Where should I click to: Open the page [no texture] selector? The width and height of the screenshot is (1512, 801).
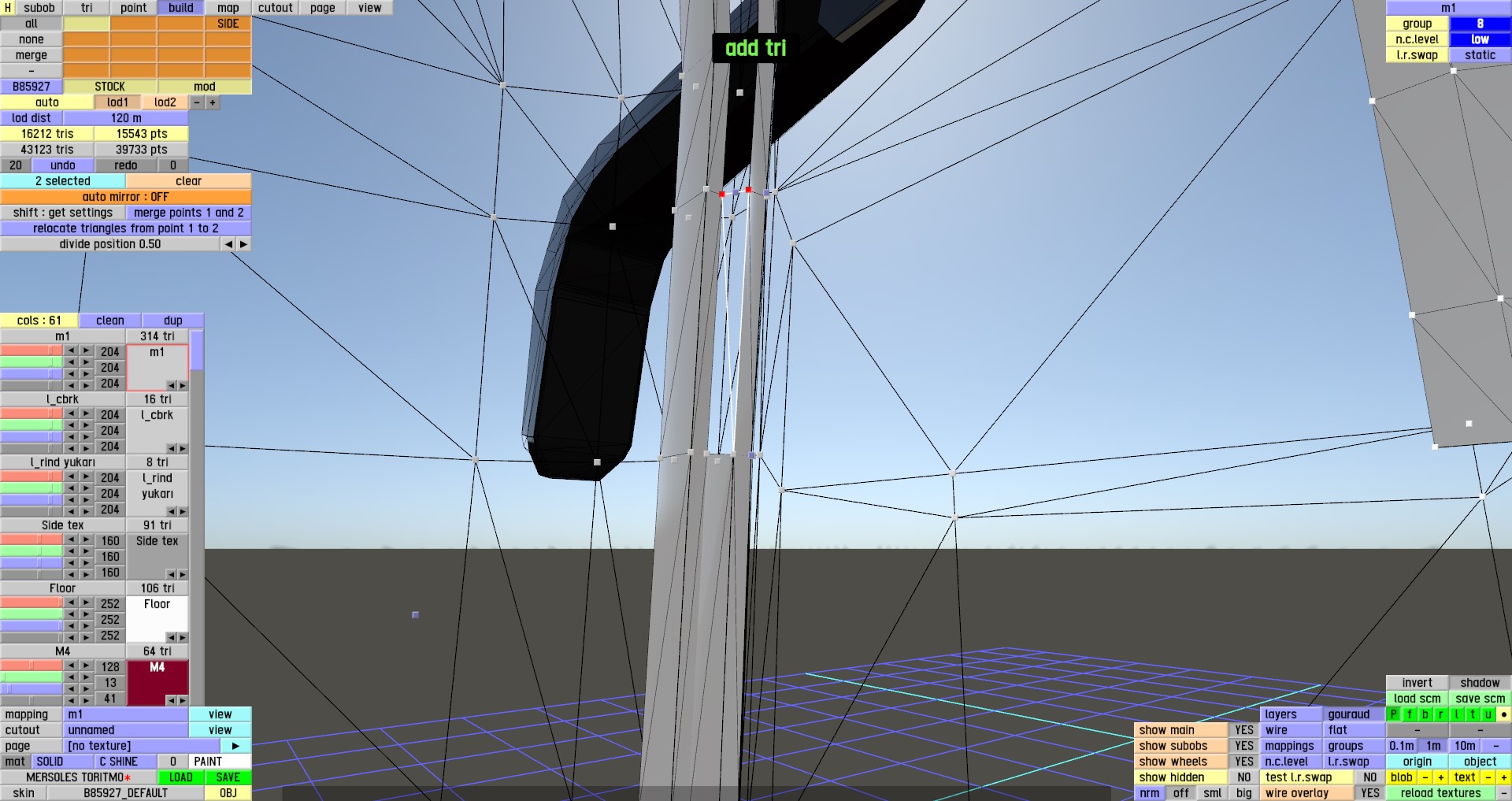(142, 746)
